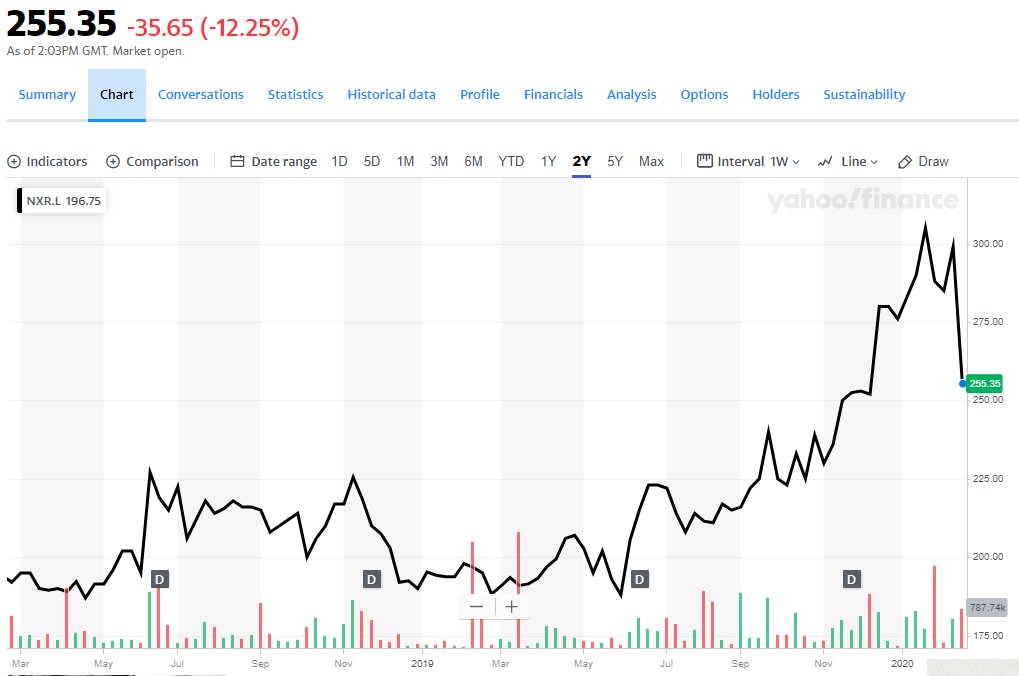This screenshot has height=676, width=1019.
Task: Switch to the Summary tab
Action: point(47,94)
